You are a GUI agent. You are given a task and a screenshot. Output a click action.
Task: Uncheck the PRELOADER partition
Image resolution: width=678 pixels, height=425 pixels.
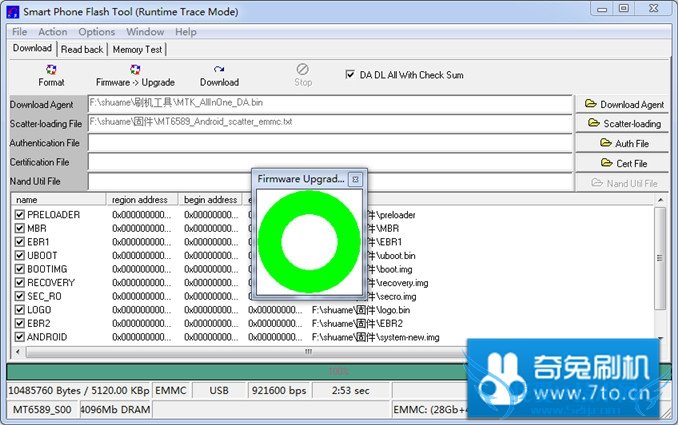coord(20,215)
